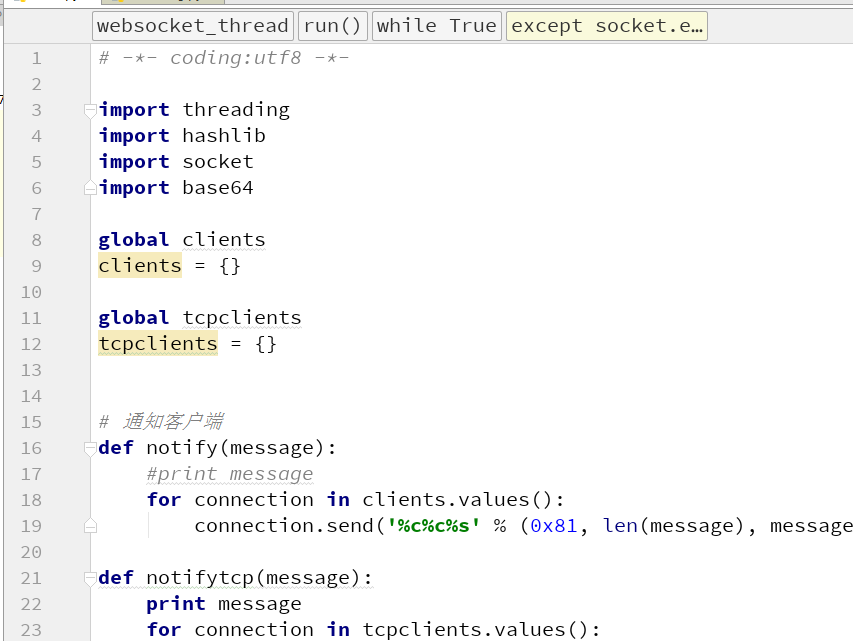Image resolution: width=853 pixels, height=641 pixels.
Task: Collapse the import block fold marker at line 3
Action: pyautogui.click(x=90, y=110)
